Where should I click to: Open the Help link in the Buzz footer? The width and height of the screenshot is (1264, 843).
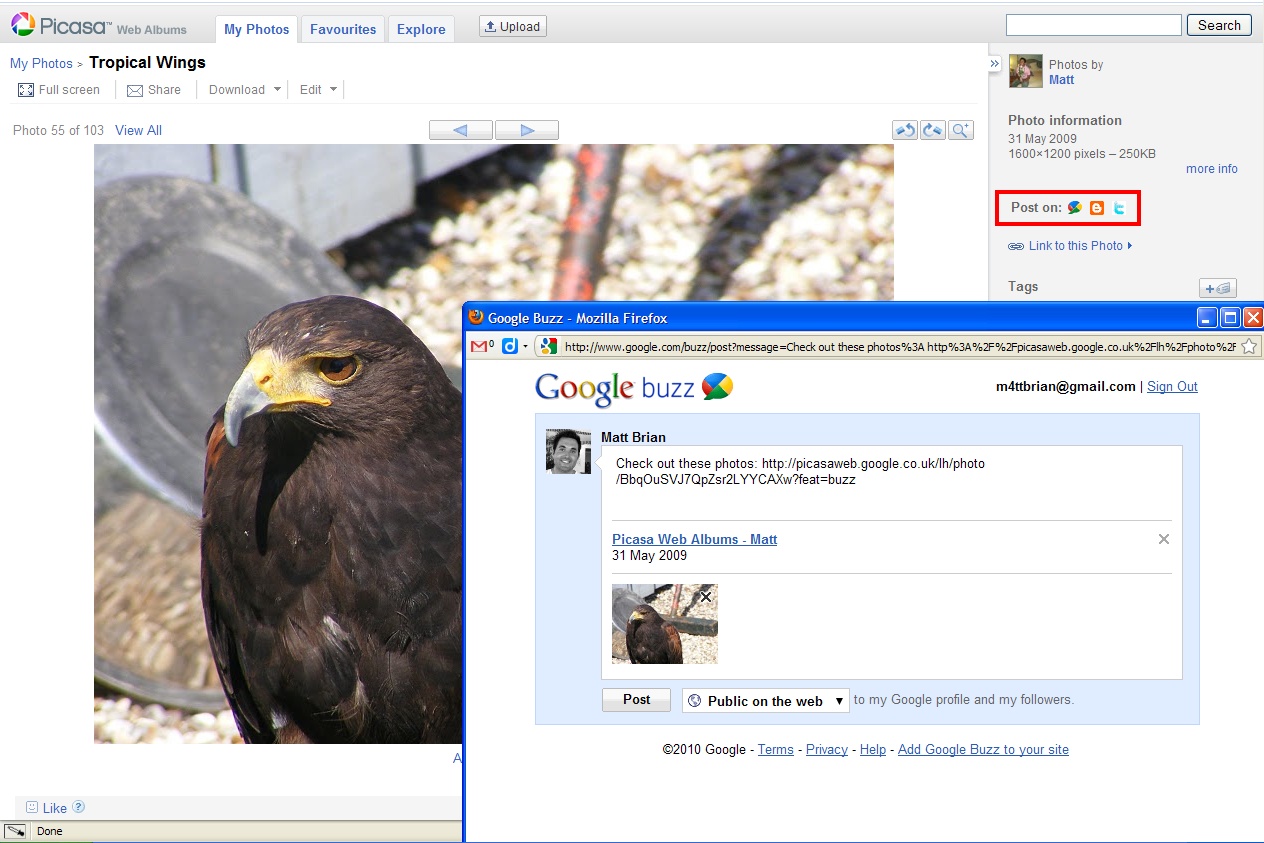click(873, 749)
